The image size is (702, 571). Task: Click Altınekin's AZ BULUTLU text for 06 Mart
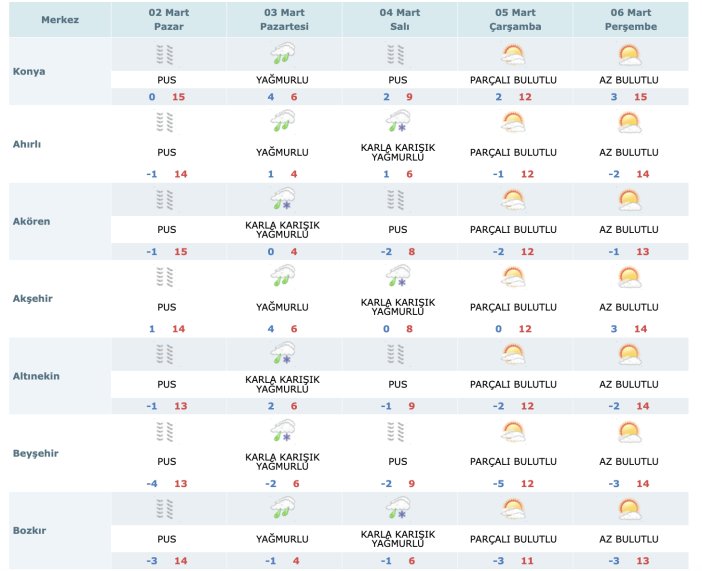629,384
